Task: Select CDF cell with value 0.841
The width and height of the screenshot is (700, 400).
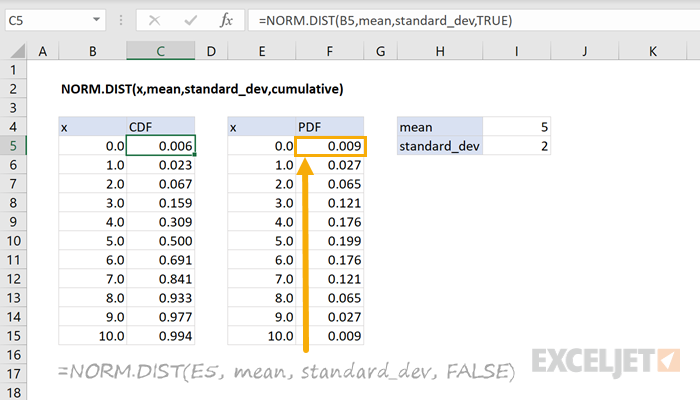Action: pos(161,279)
